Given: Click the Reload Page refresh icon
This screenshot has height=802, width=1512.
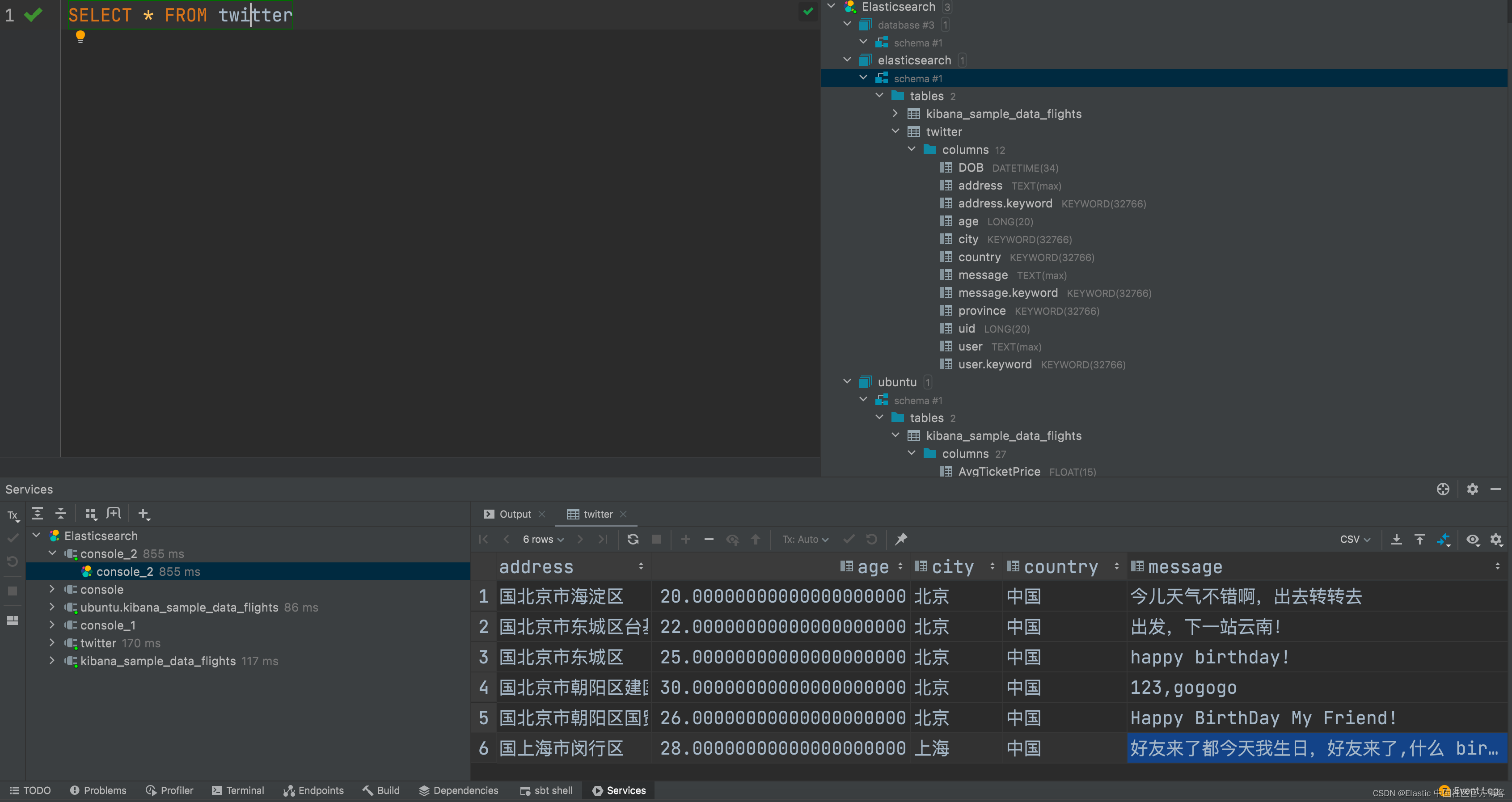Looking at the screenshot, I should (x=633, y=539).
